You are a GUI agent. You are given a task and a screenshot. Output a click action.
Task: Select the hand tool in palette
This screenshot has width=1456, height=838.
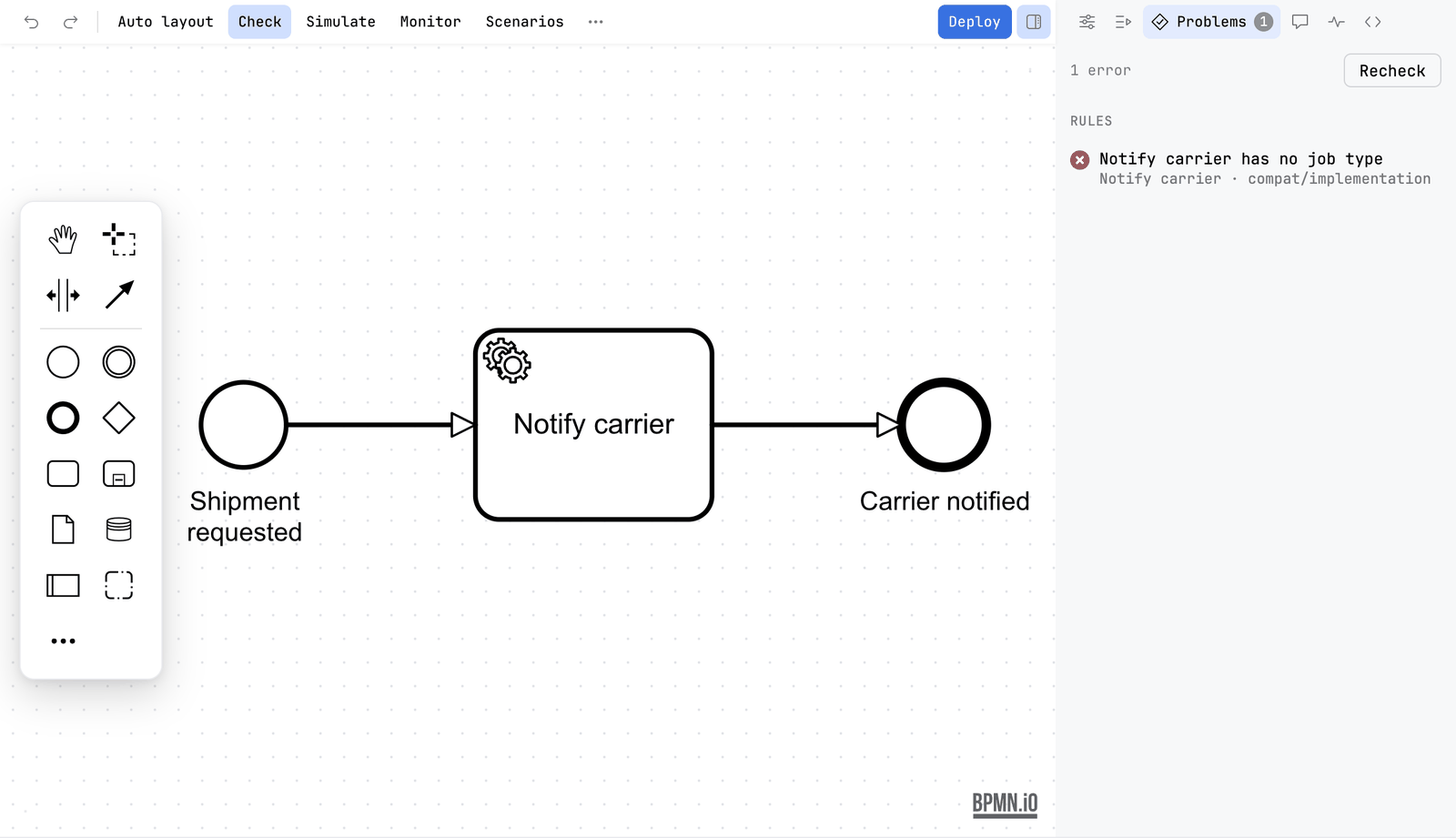[x=63, y=239]
